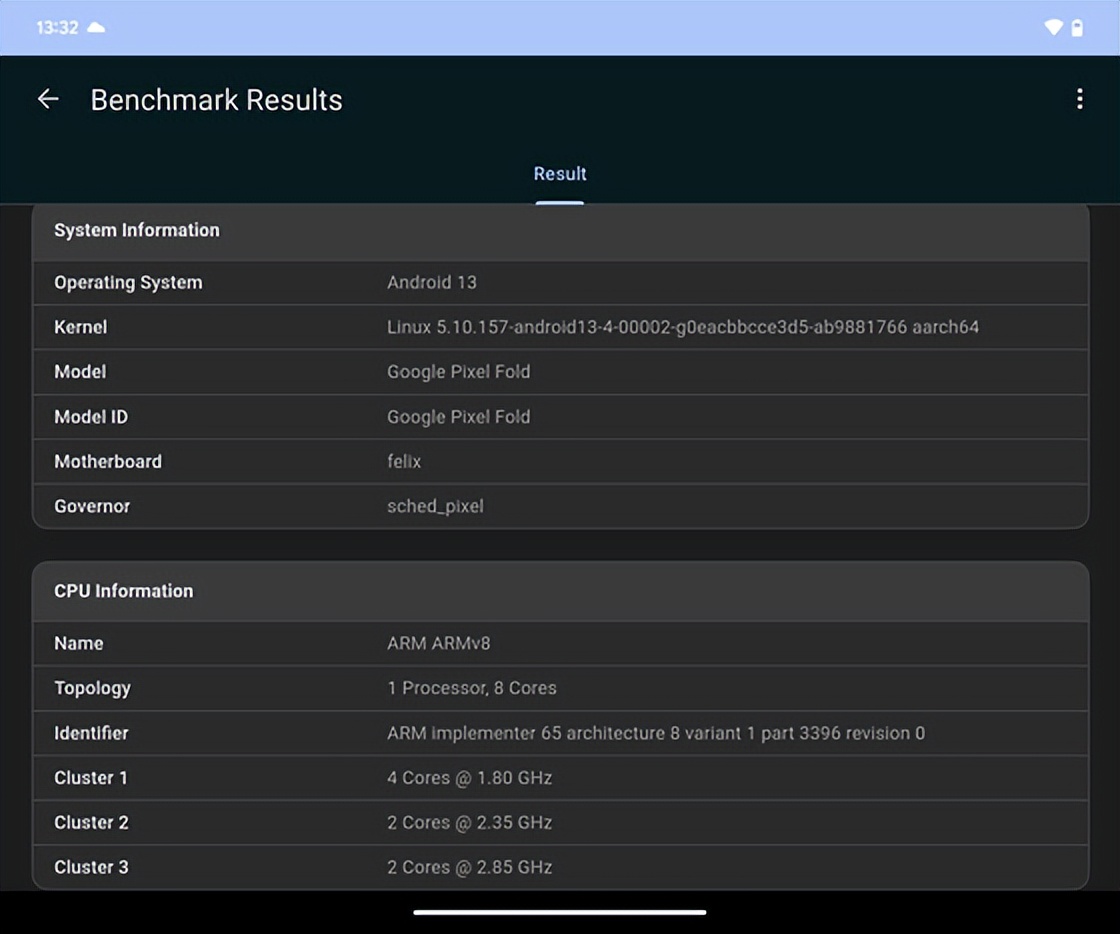This screenshot has width=1120, height=934.
Task: Tap the Model ID row
Action: pyautogui.click(x=560, y=417)
